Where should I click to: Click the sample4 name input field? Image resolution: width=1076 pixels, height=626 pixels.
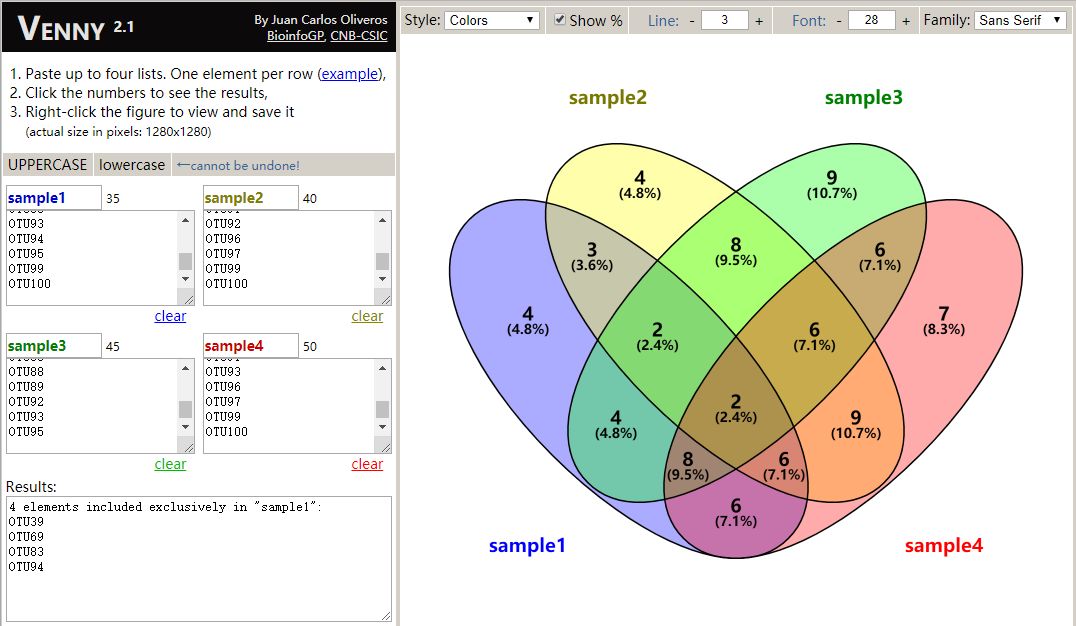(x=250, y=346)
